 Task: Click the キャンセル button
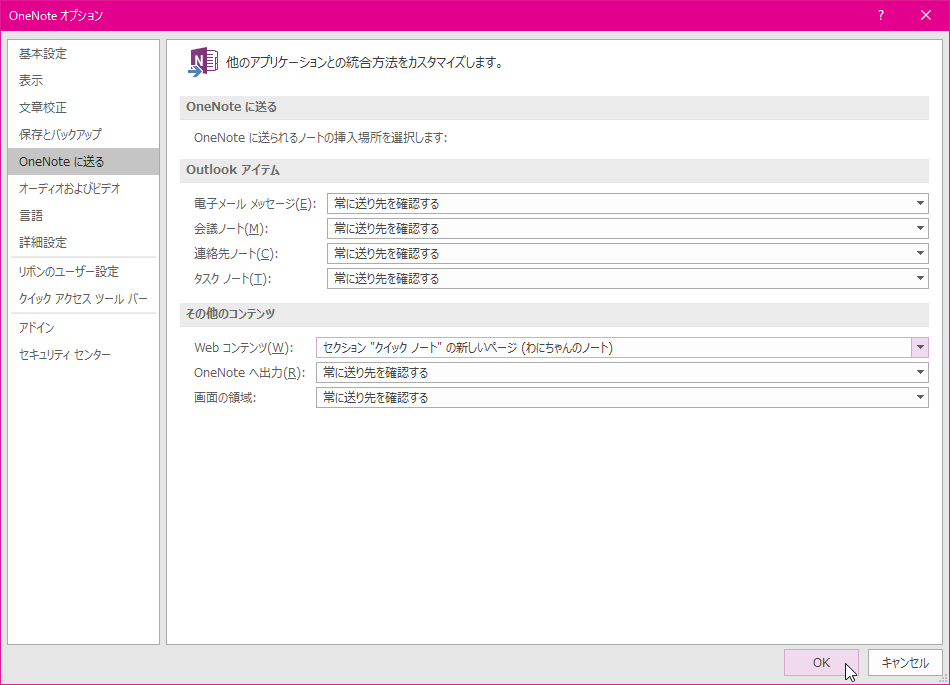(905, 663)
